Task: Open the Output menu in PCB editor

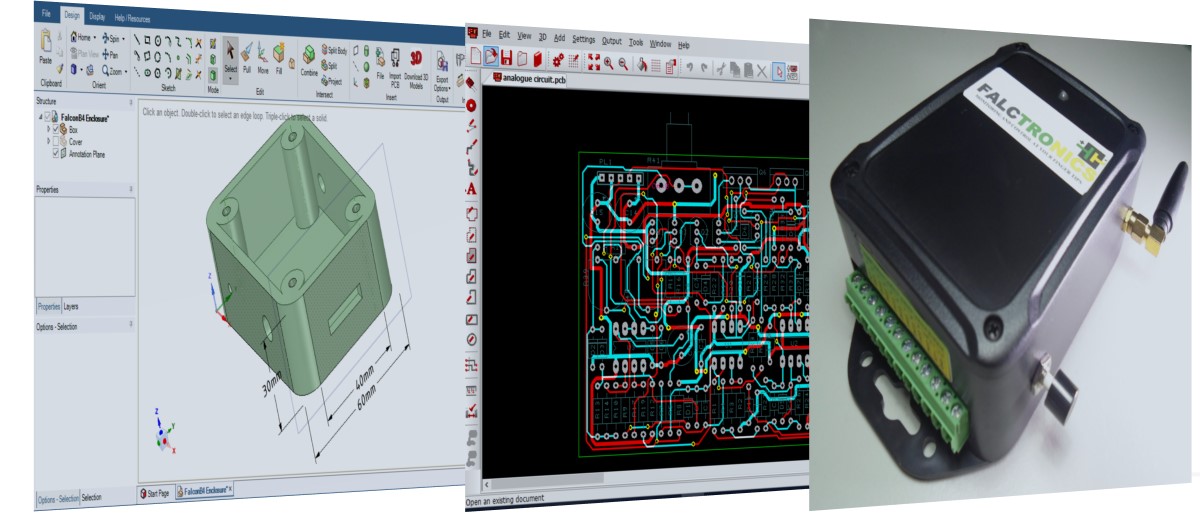Action: (x=611, y=41)
